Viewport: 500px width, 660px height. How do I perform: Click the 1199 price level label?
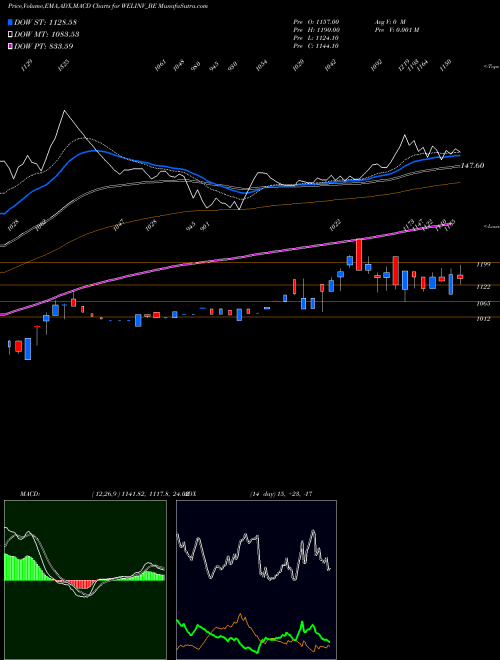484,264
